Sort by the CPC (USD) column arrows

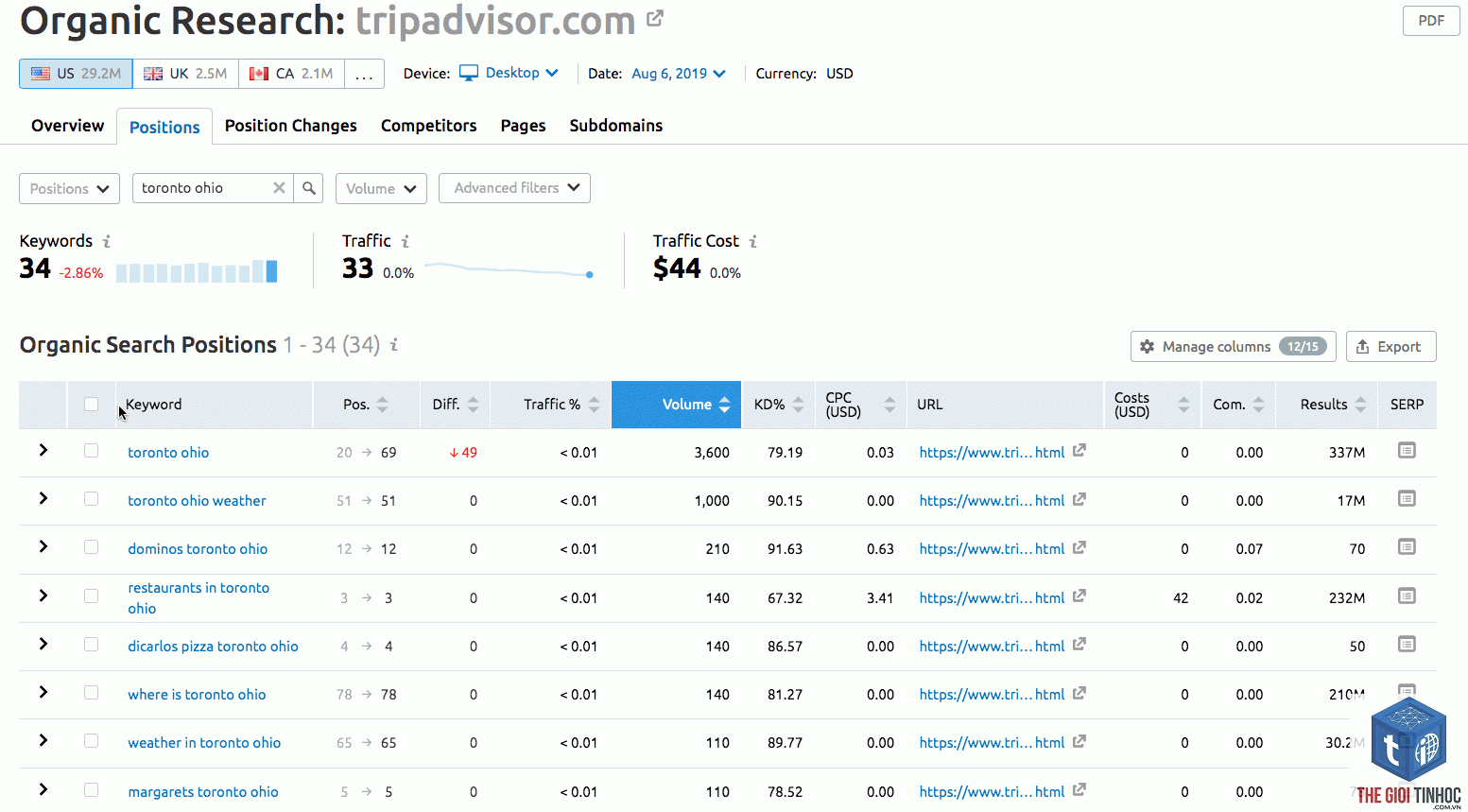889,405
